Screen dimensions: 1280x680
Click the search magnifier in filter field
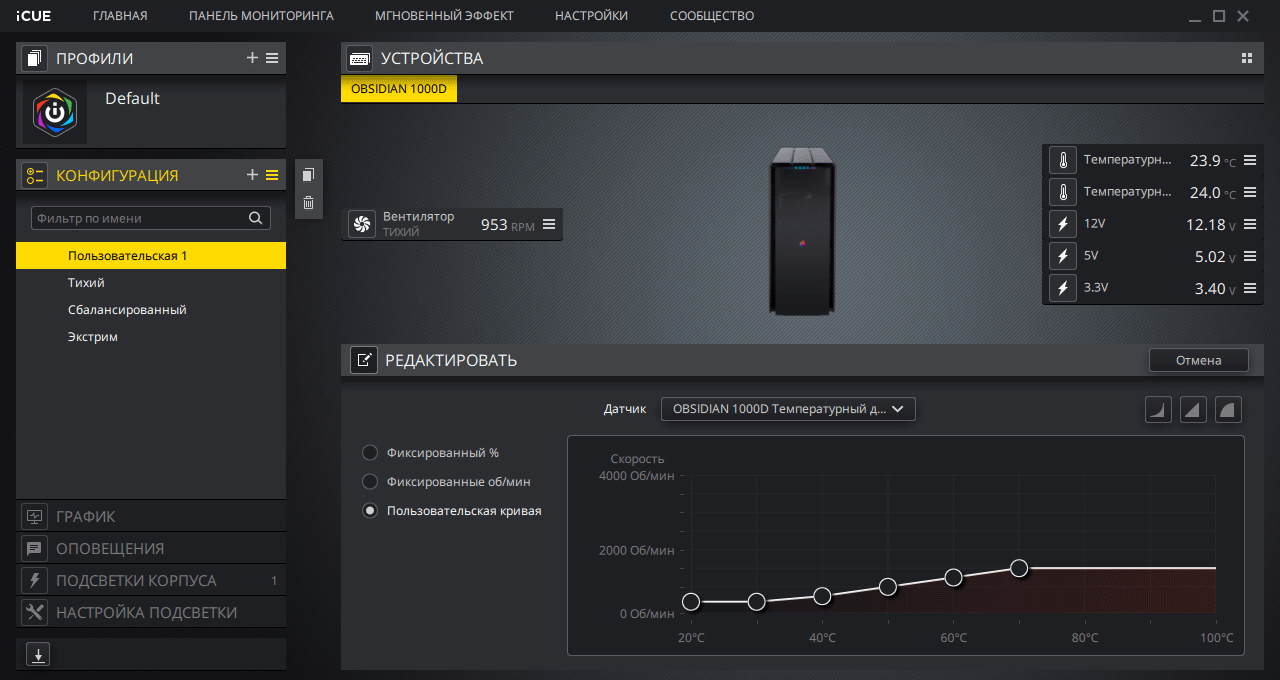point(256,218)
